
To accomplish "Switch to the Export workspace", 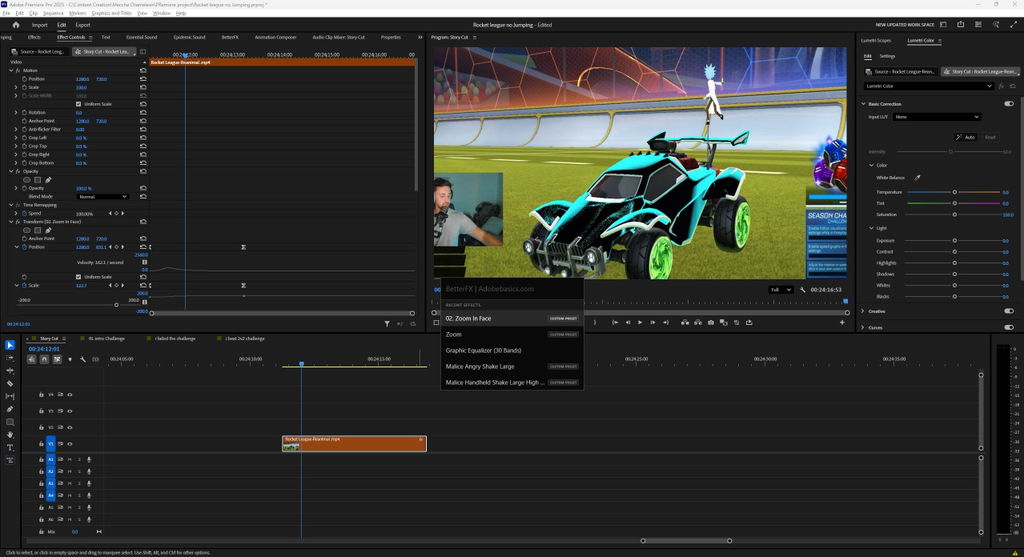I will (x=83, y=25).
